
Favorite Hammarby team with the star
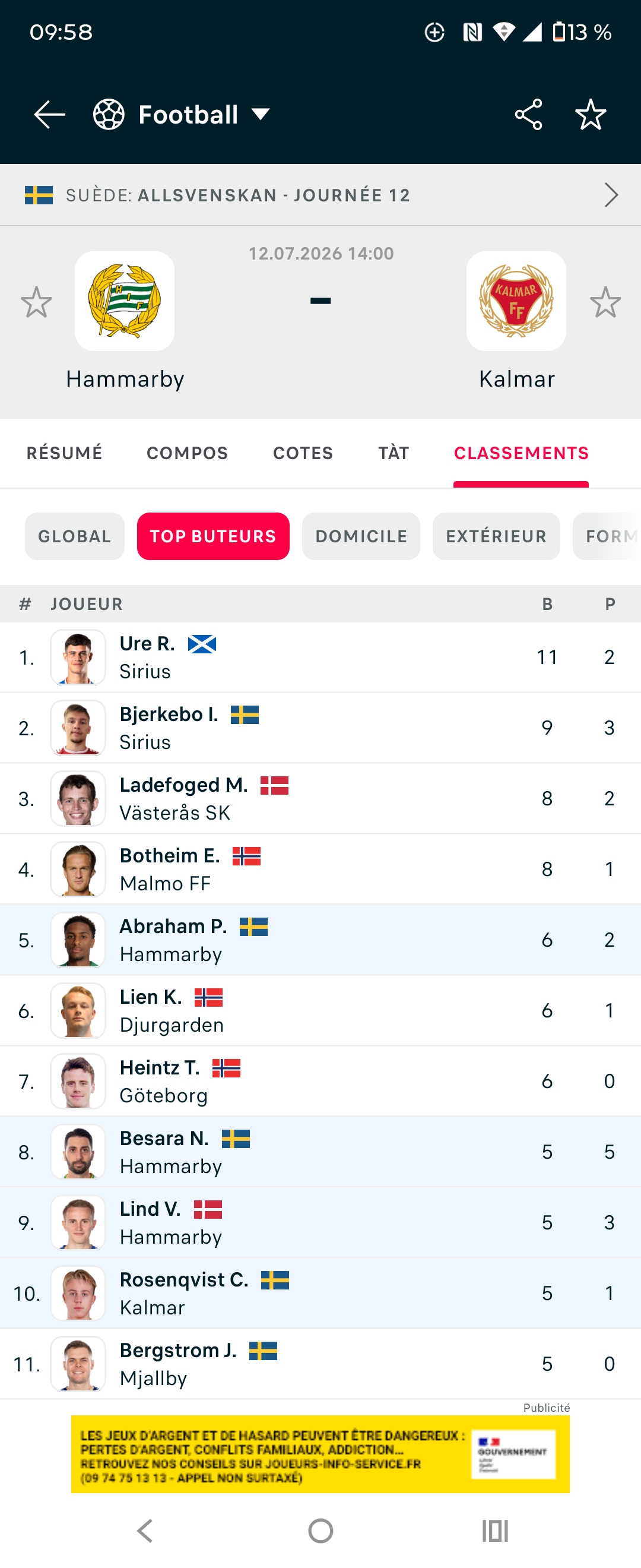(x=36, y=302)
